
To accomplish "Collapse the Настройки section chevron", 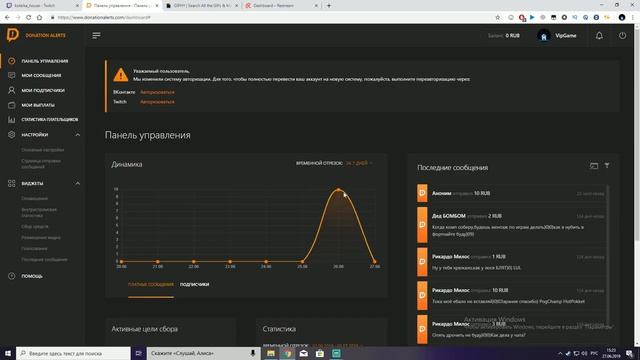I will click(78, 135).
